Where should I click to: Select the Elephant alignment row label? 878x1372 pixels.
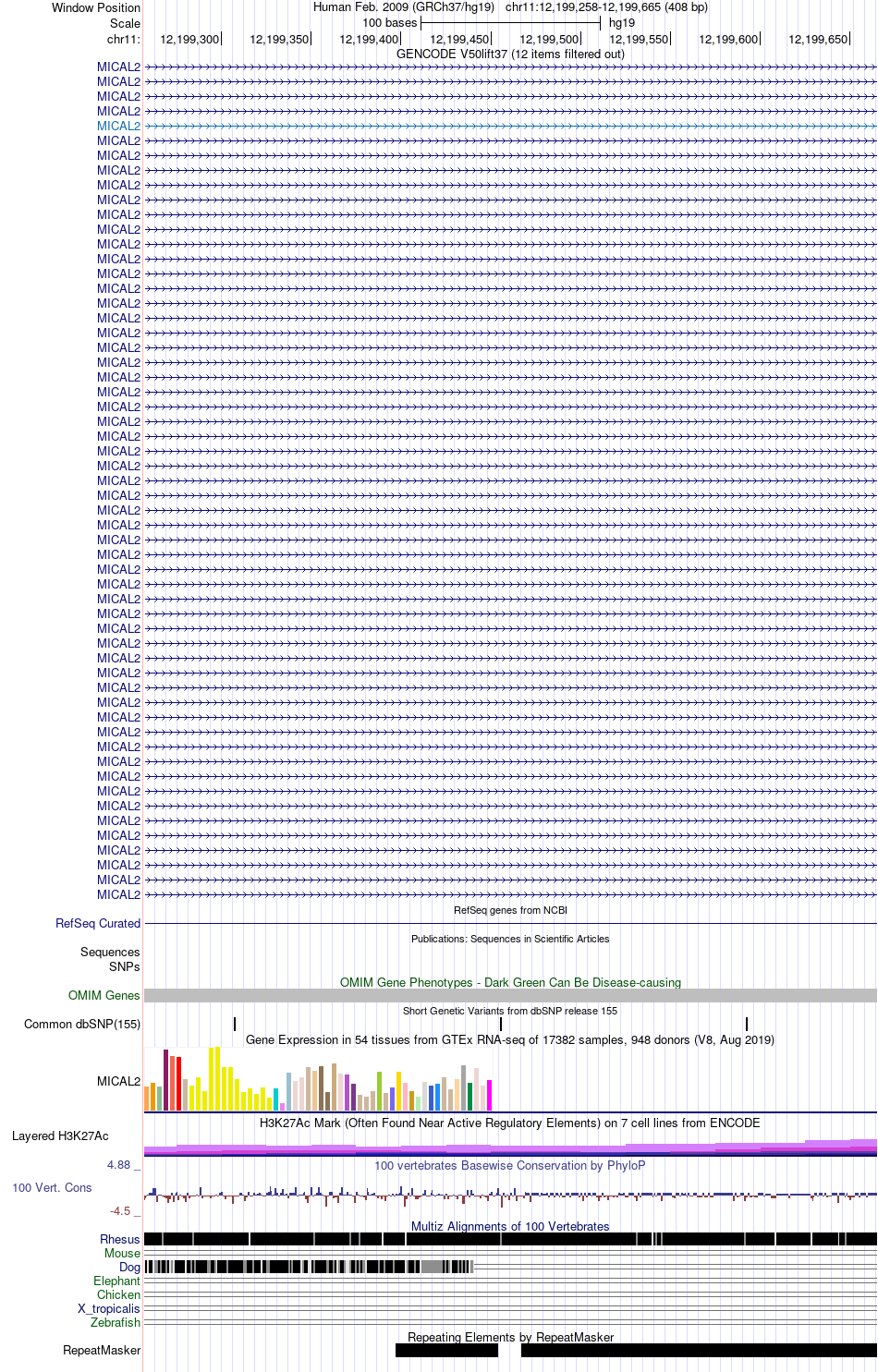[116, 1281]
